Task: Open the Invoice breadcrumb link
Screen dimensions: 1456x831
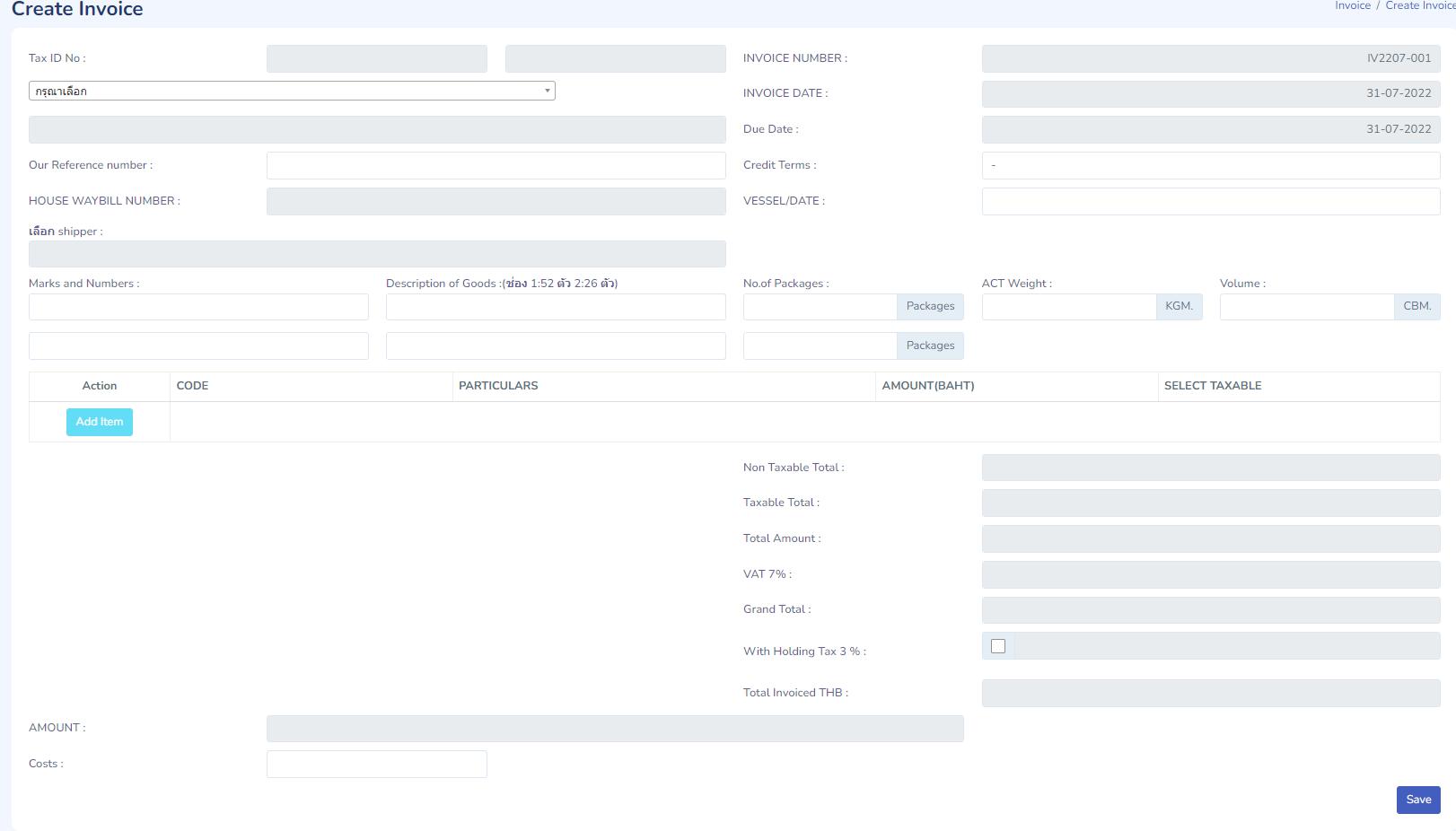Action: point(1352,6)
